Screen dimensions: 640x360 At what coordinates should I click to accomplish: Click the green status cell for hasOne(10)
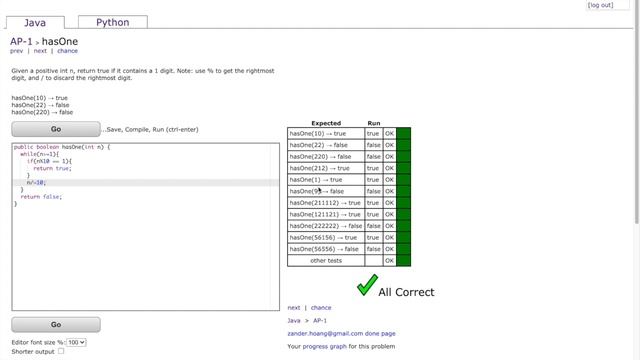tap(403, 133)
